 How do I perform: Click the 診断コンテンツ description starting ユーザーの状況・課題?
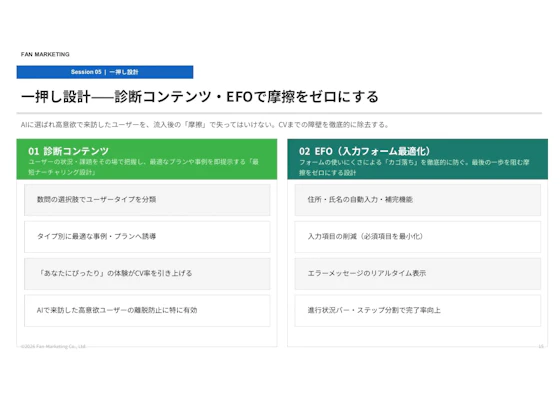click(144, 167)
